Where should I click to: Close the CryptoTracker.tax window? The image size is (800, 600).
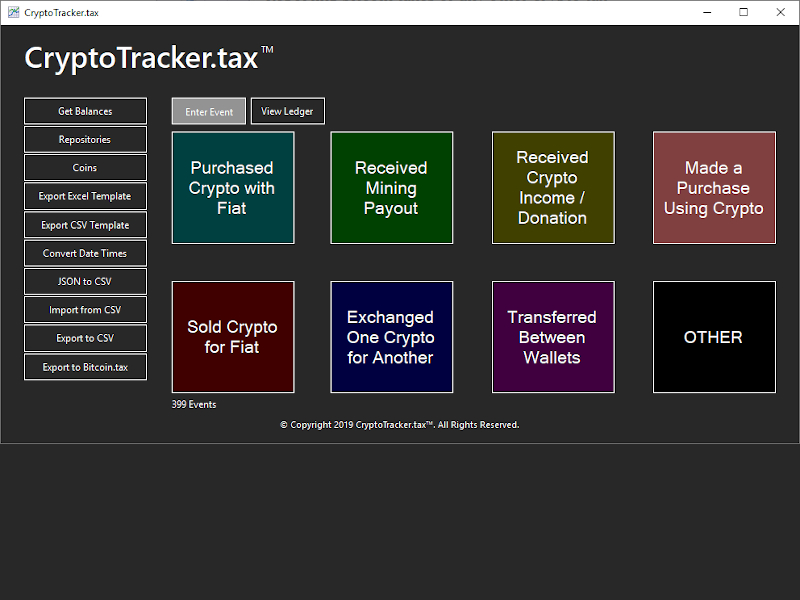click(781, 12)
